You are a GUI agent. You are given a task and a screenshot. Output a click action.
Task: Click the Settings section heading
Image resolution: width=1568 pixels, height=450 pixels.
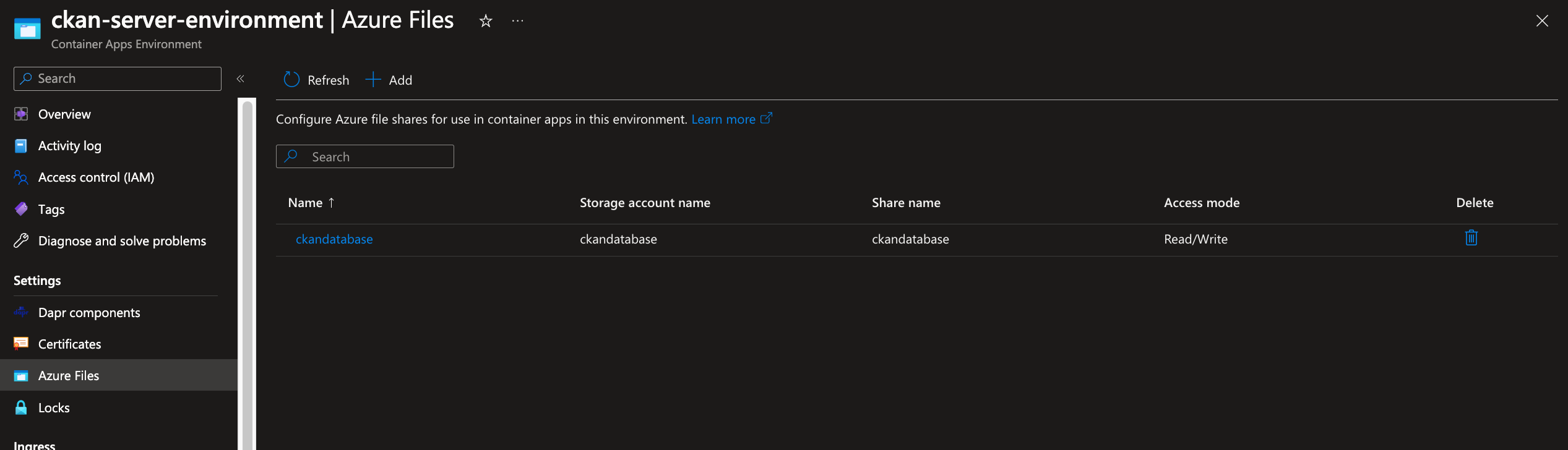37,281
